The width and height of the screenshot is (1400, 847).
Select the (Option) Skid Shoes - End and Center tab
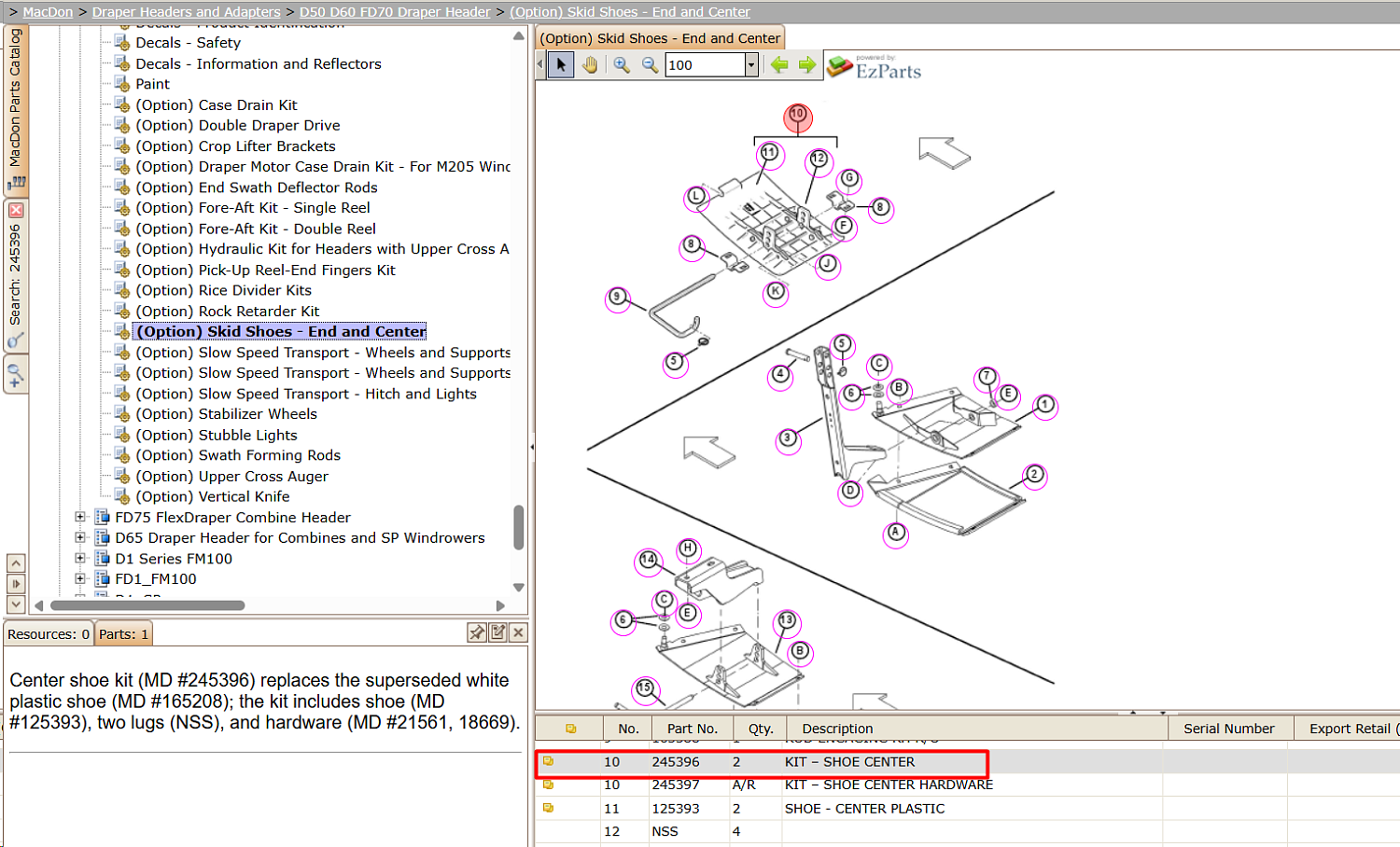tap(660, 38)
